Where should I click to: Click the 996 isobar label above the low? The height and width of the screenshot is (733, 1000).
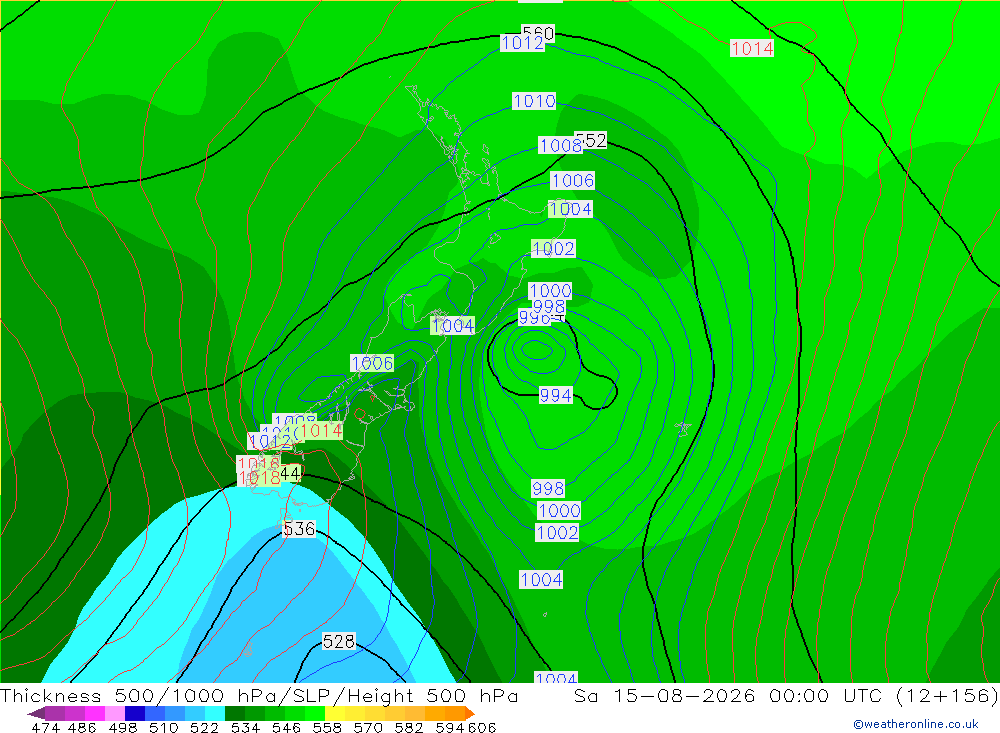tap(534, 317)
